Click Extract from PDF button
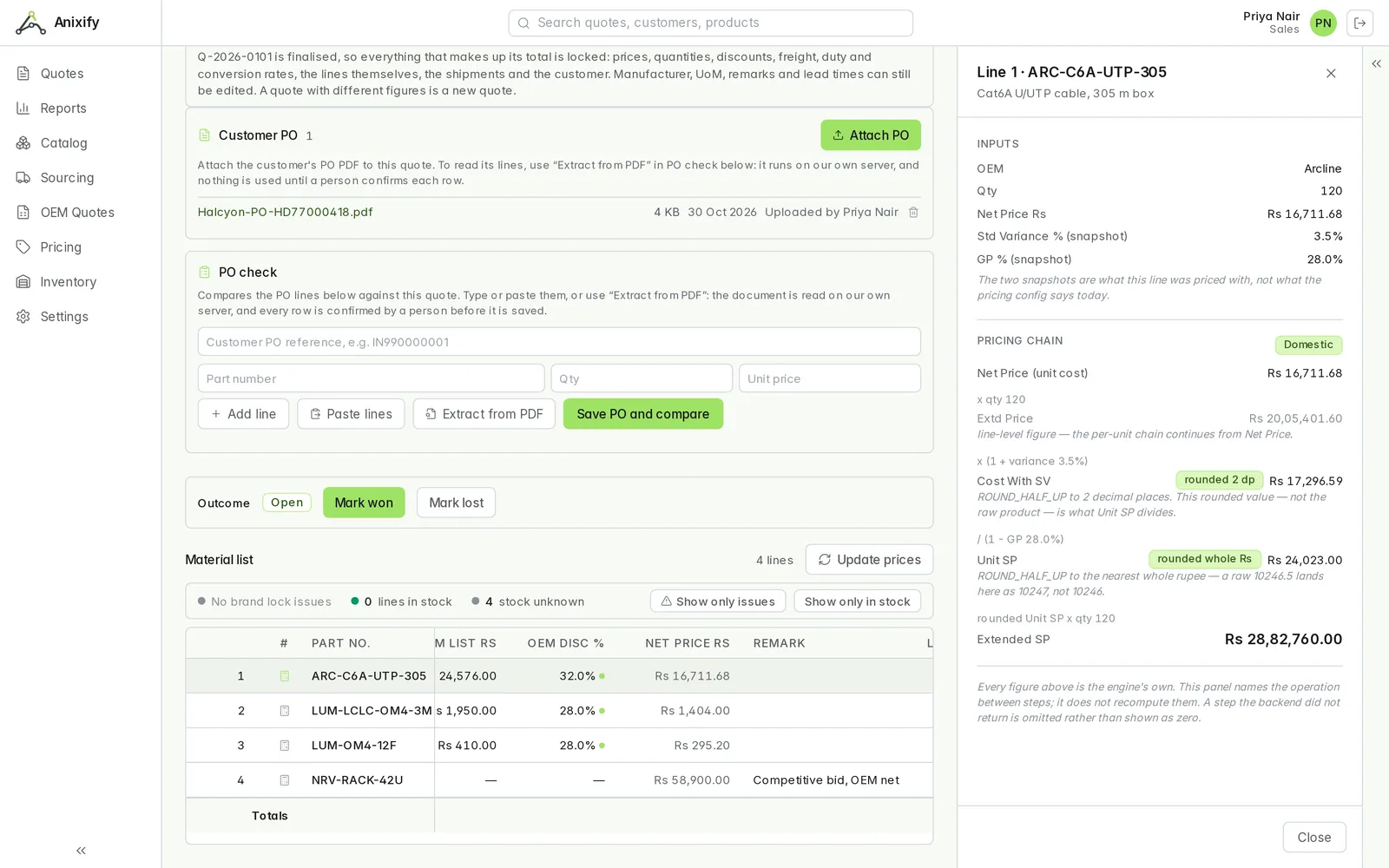The width and height of the screenshot is (1389, 868). [x=484, y=414]
